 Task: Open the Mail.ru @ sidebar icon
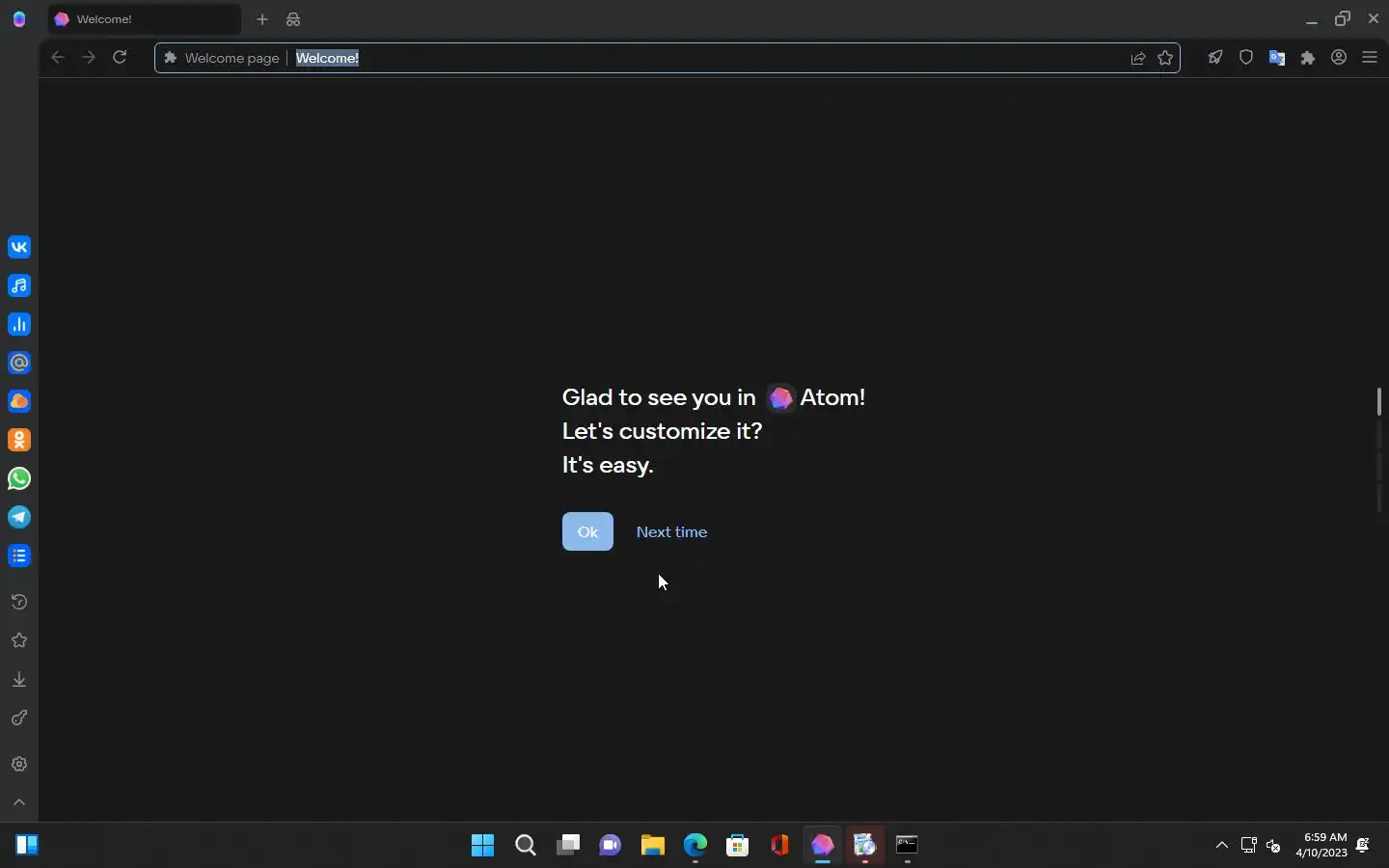coord(19,364)
